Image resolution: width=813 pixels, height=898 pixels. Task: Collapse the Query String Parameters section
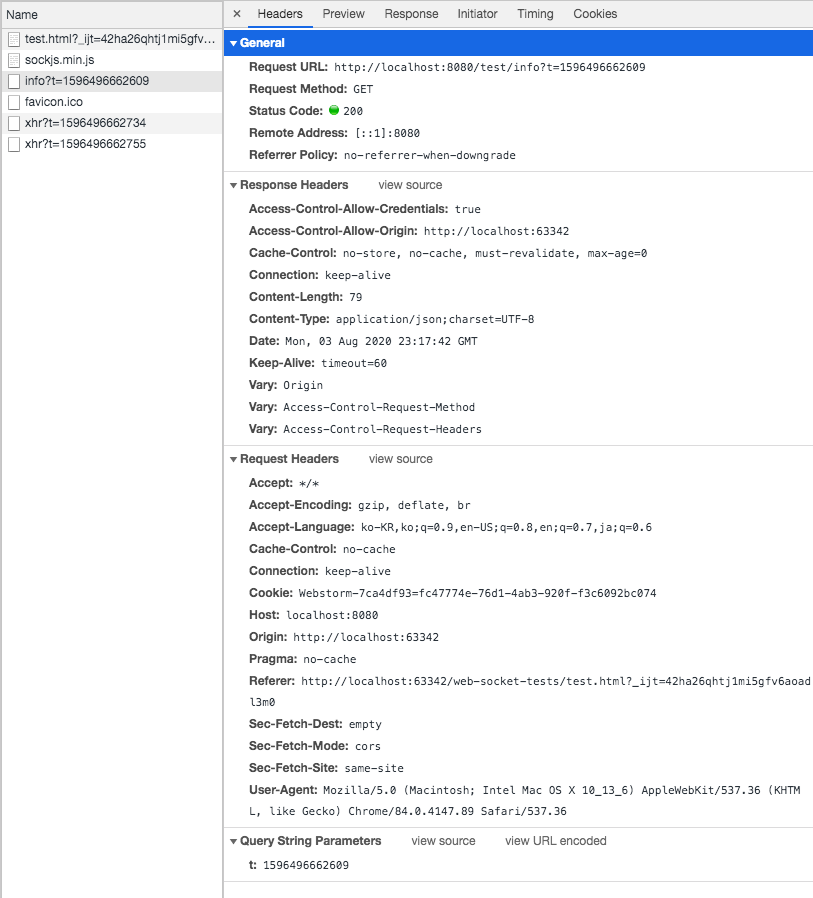[x=233, y=841]
